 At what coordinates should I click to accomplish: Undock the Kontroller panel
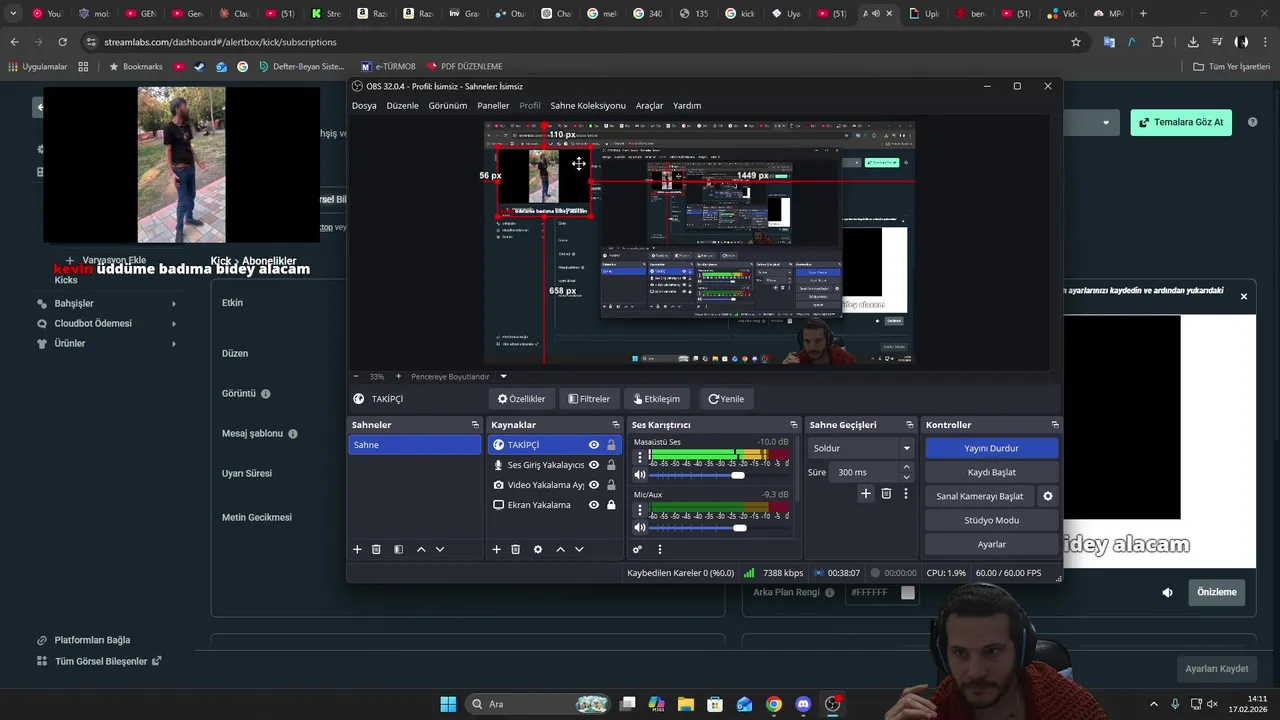coord(1055,425)
